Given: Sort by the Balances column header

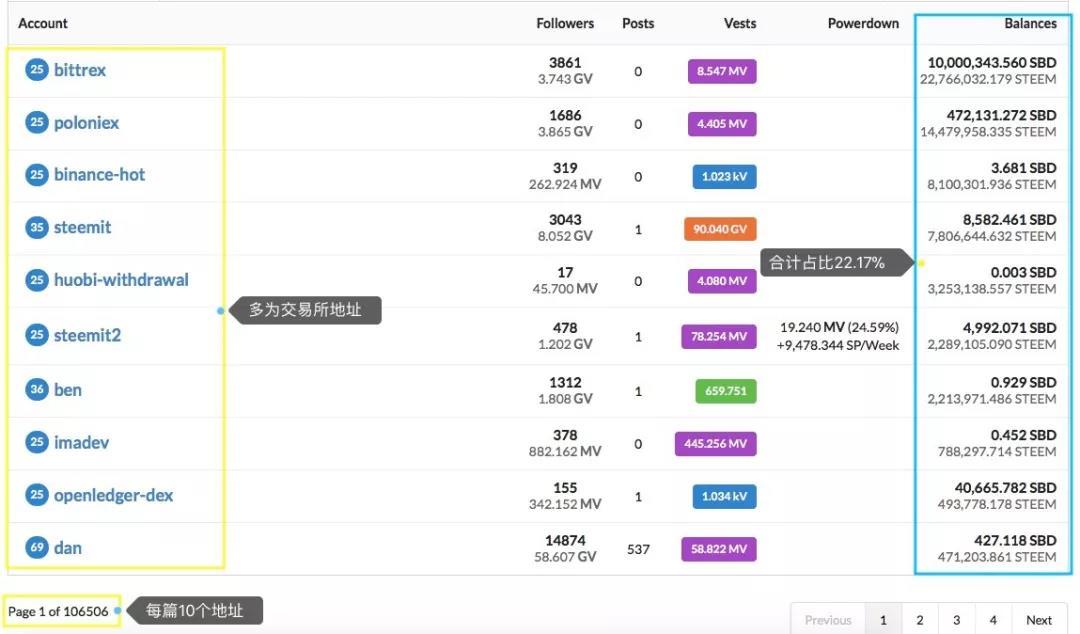Looking at the screenshot, I should point(1030,23).
